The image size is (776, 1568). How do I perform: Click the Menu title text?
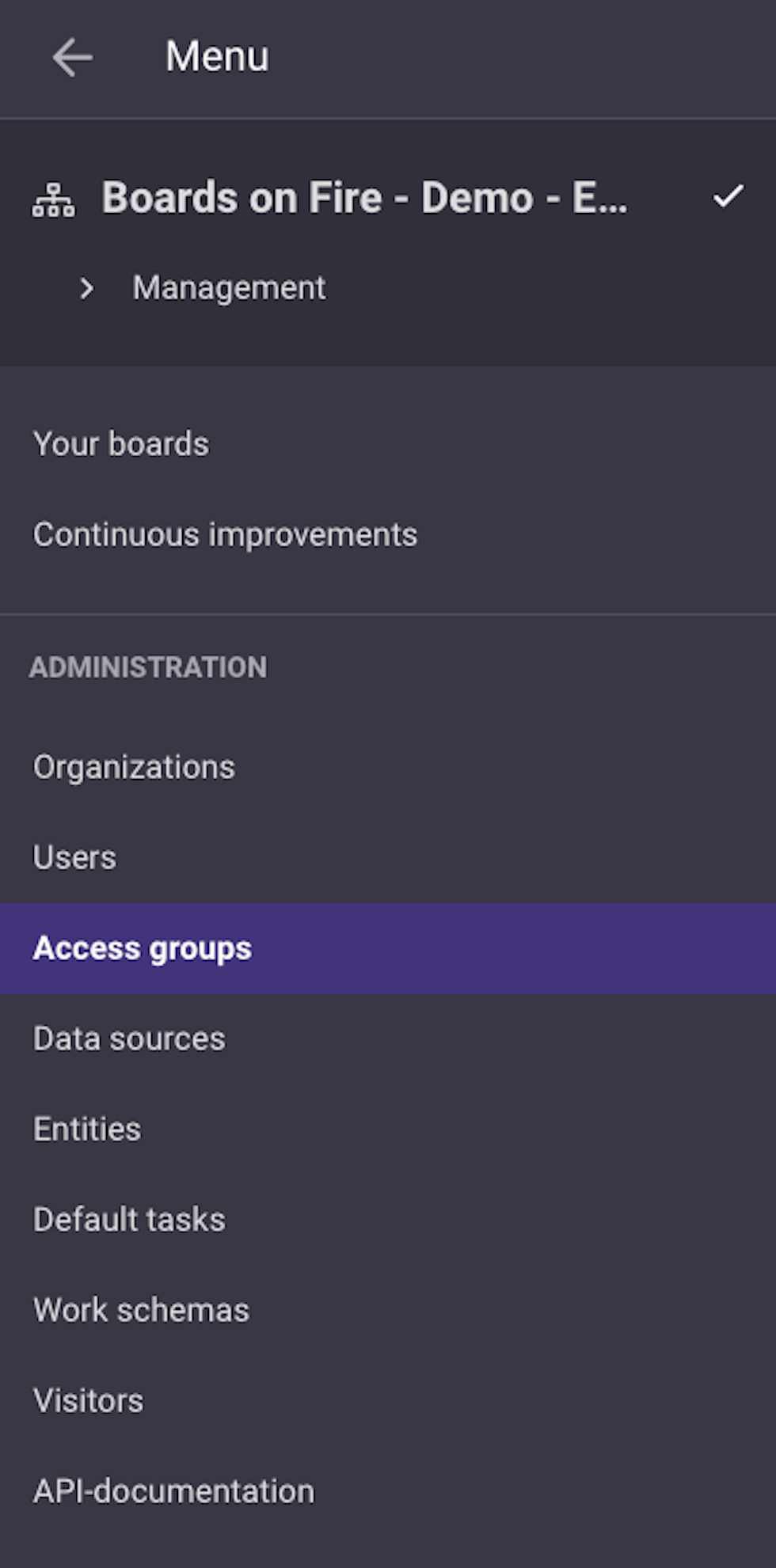(x=217, y=57)
